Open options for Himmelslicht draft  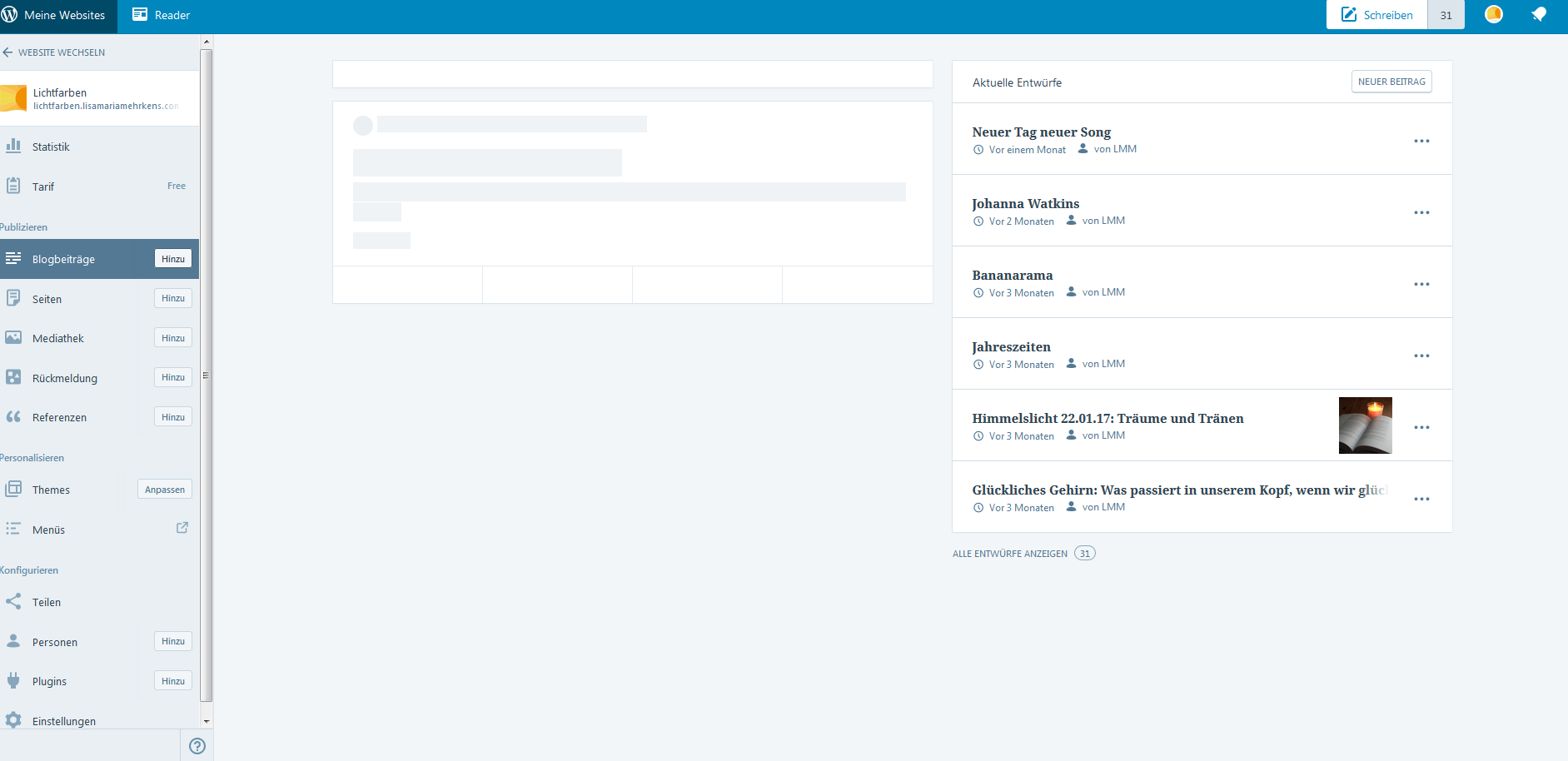pos(1421,427)
